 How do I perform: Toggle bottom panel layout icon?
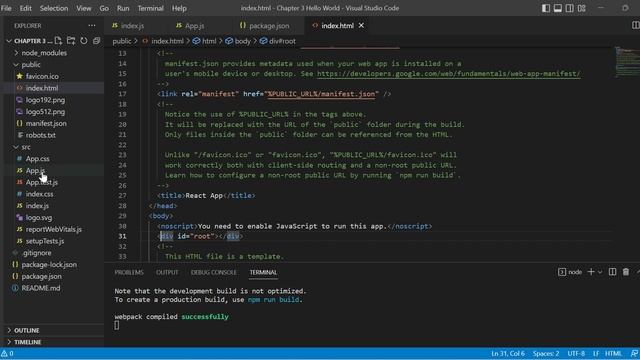(x=558, y=8)
